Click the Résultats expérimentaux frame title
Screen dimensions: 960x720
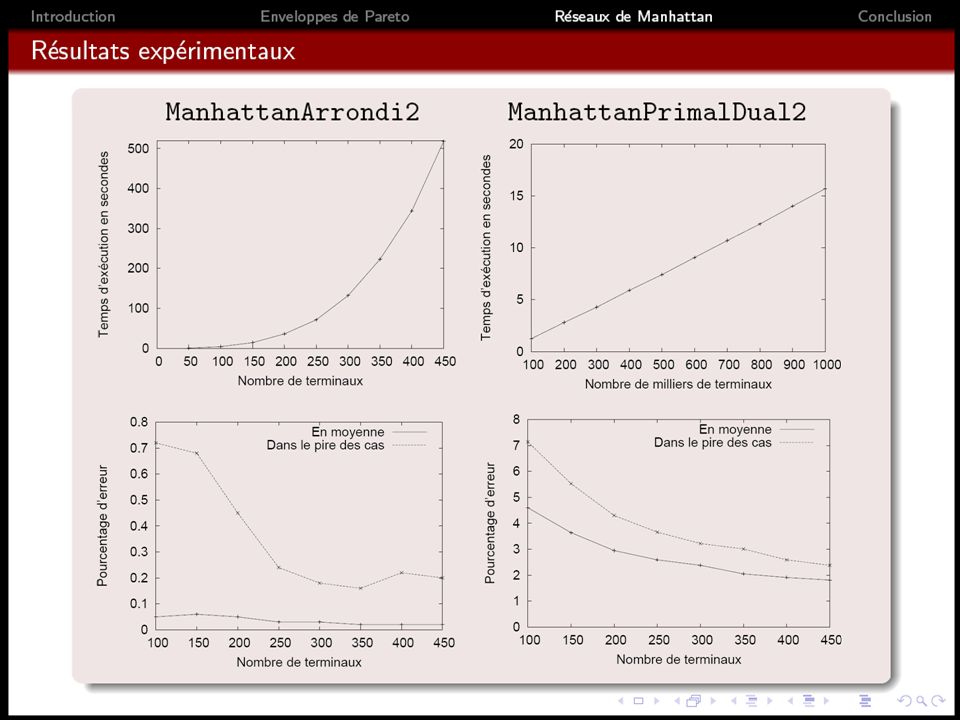click(163, 51)
